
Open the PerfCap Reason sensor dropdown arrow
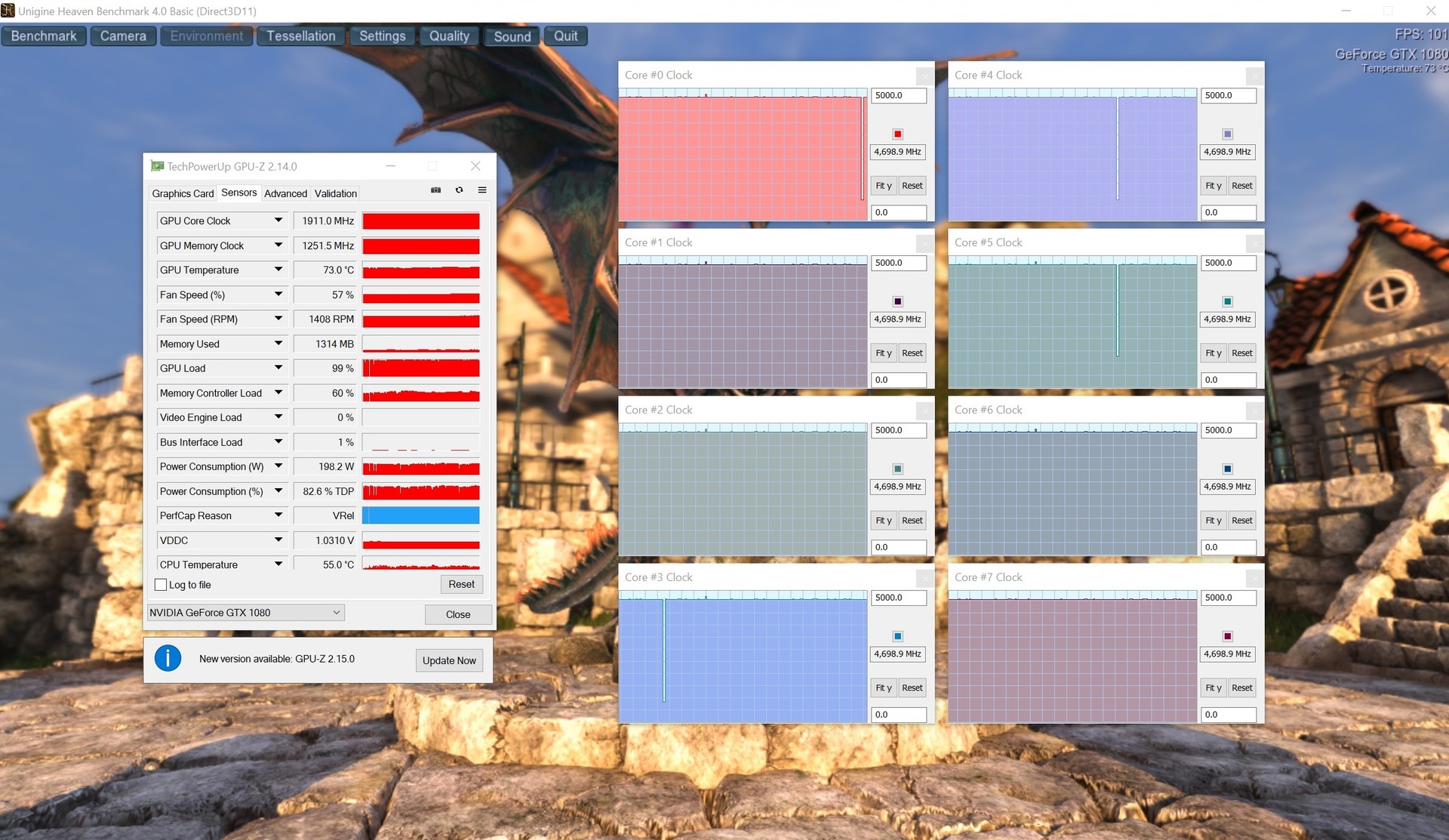click(x=278, y=515)
